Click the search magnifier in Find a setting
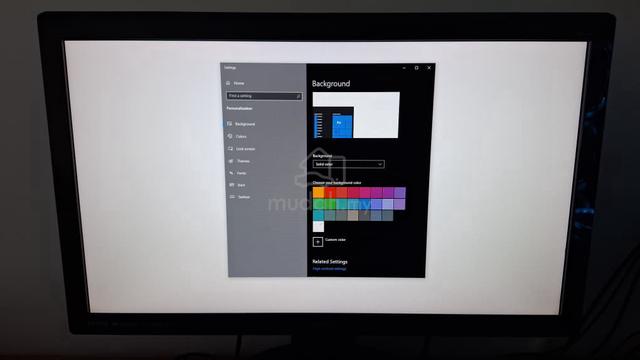Image resolution: width=640 pixels, height=360 pixels. tap(298, 96)
